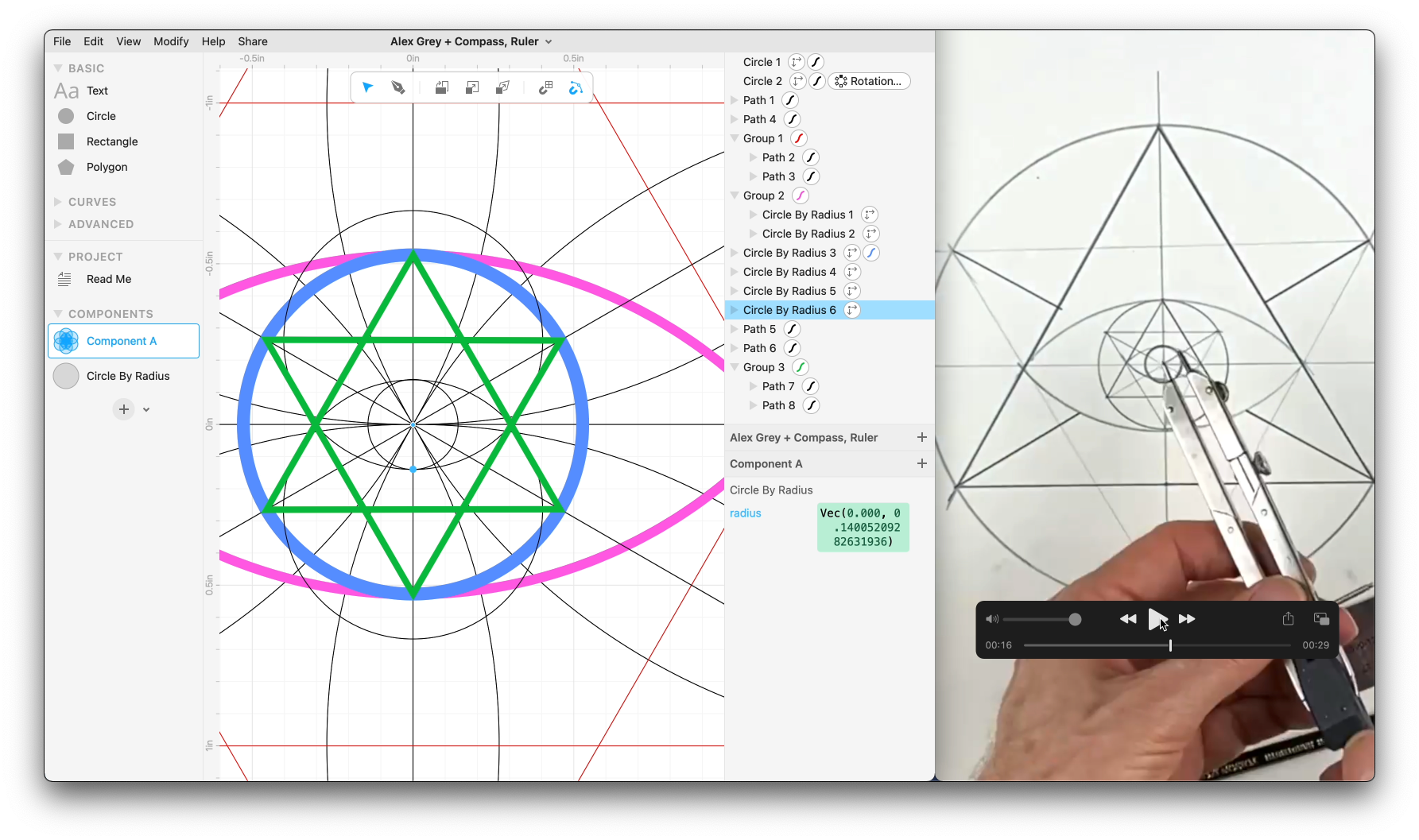
Task: Click Path 4 stroke badge
Action: pos(792,119)
